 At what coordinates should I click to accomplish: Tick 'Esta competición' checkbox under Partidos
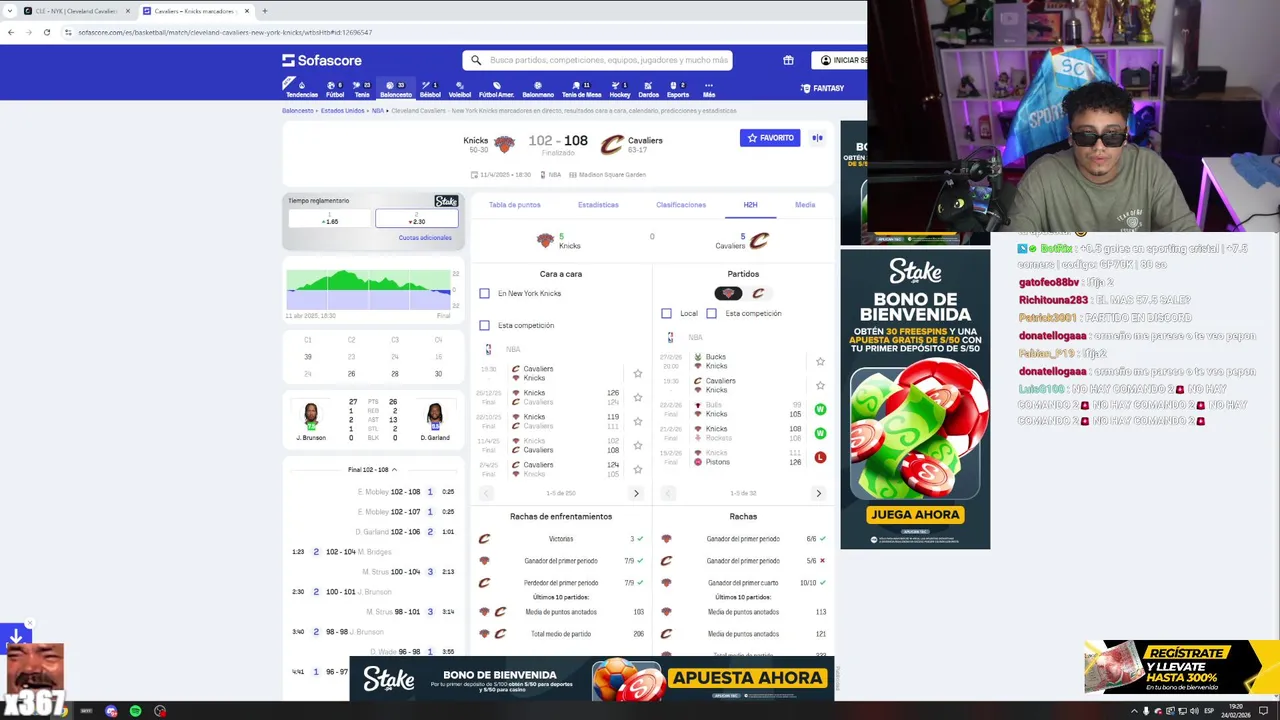tap(712, 313)
